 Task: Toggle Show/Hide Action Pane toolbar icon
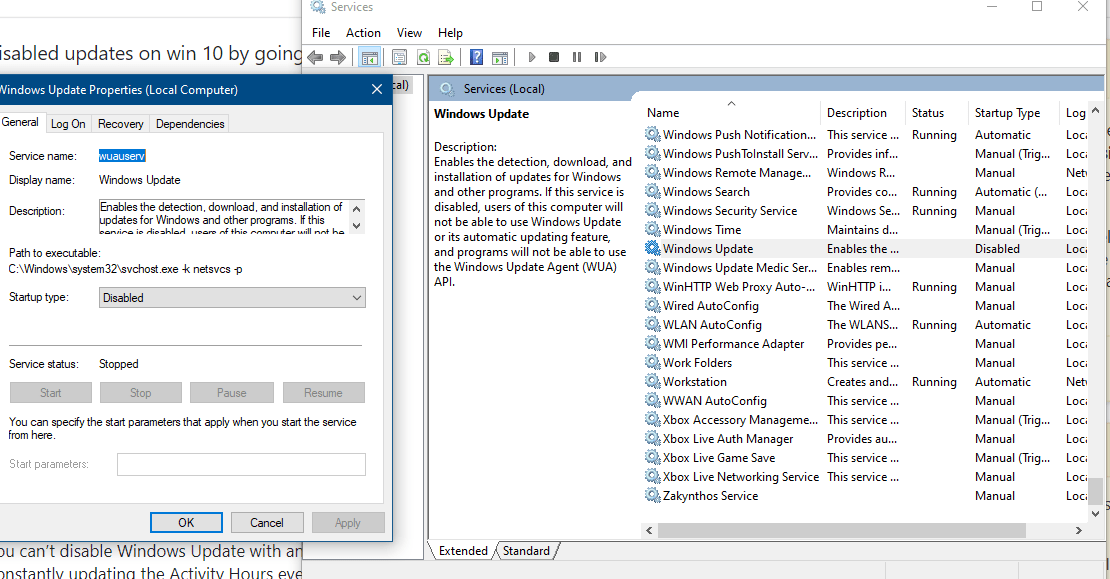tap(500, 57)
